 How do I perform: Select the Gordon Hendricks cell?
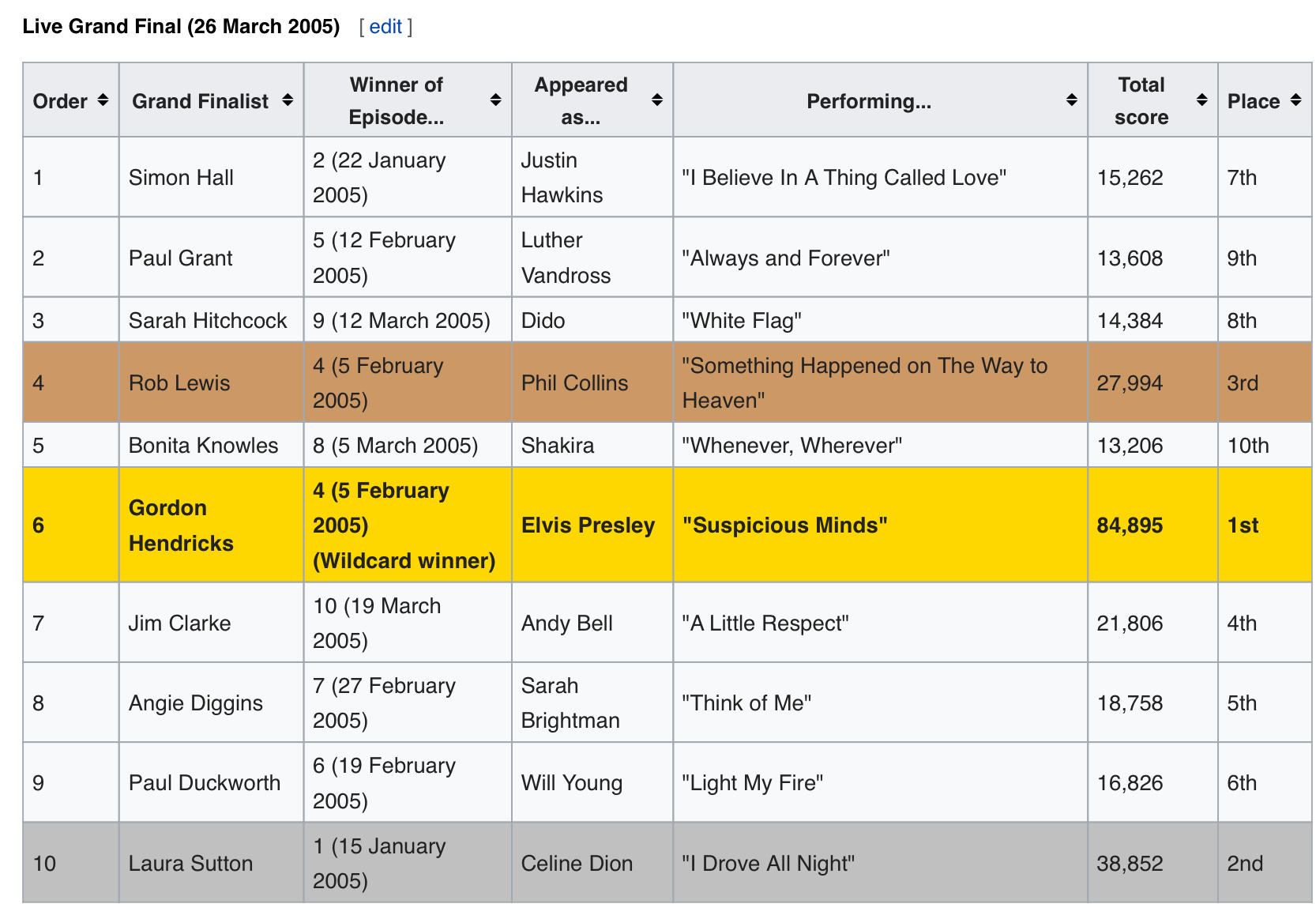(x=211, y=525)
